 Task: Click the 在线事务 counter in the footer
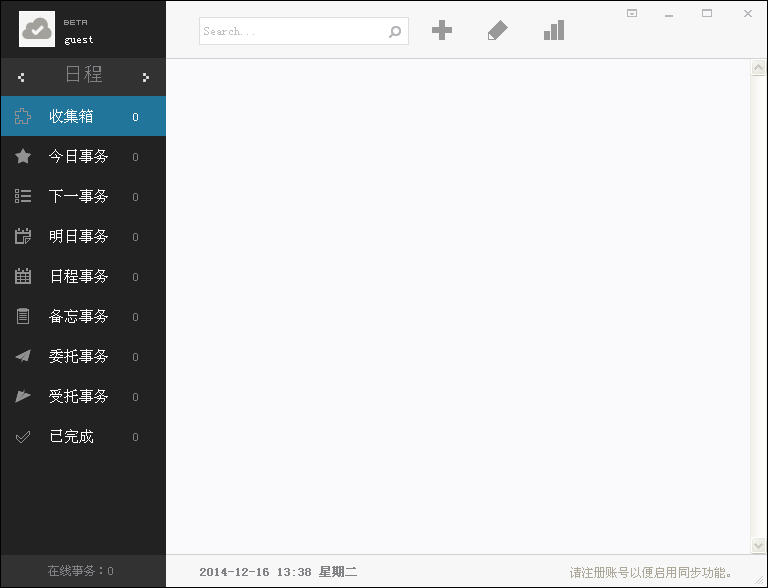(x=81, y=571)
